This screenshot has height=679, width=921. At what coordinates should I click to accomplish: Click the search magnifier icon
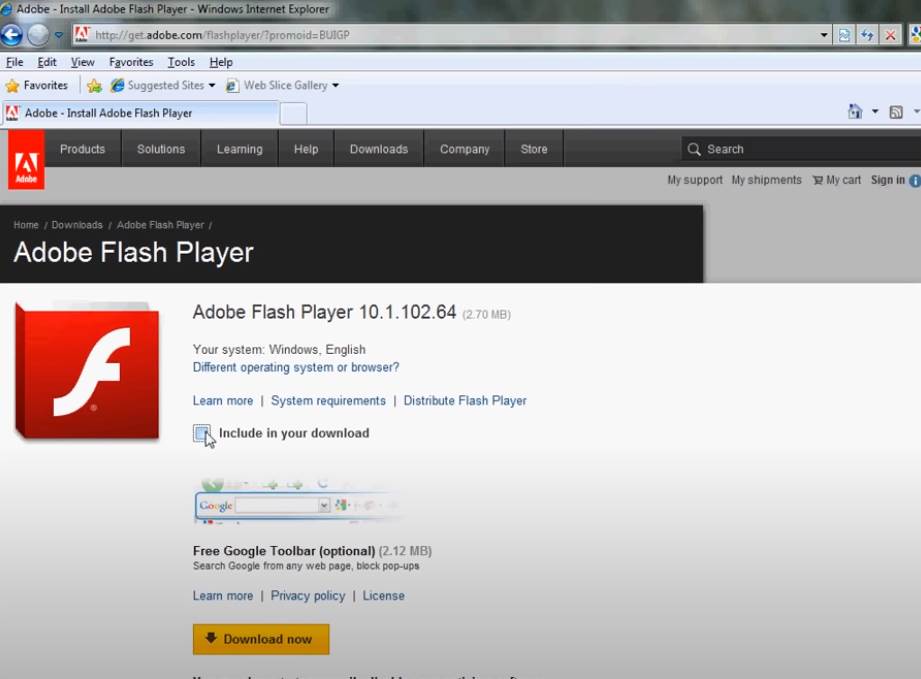(x=695, y=148)
